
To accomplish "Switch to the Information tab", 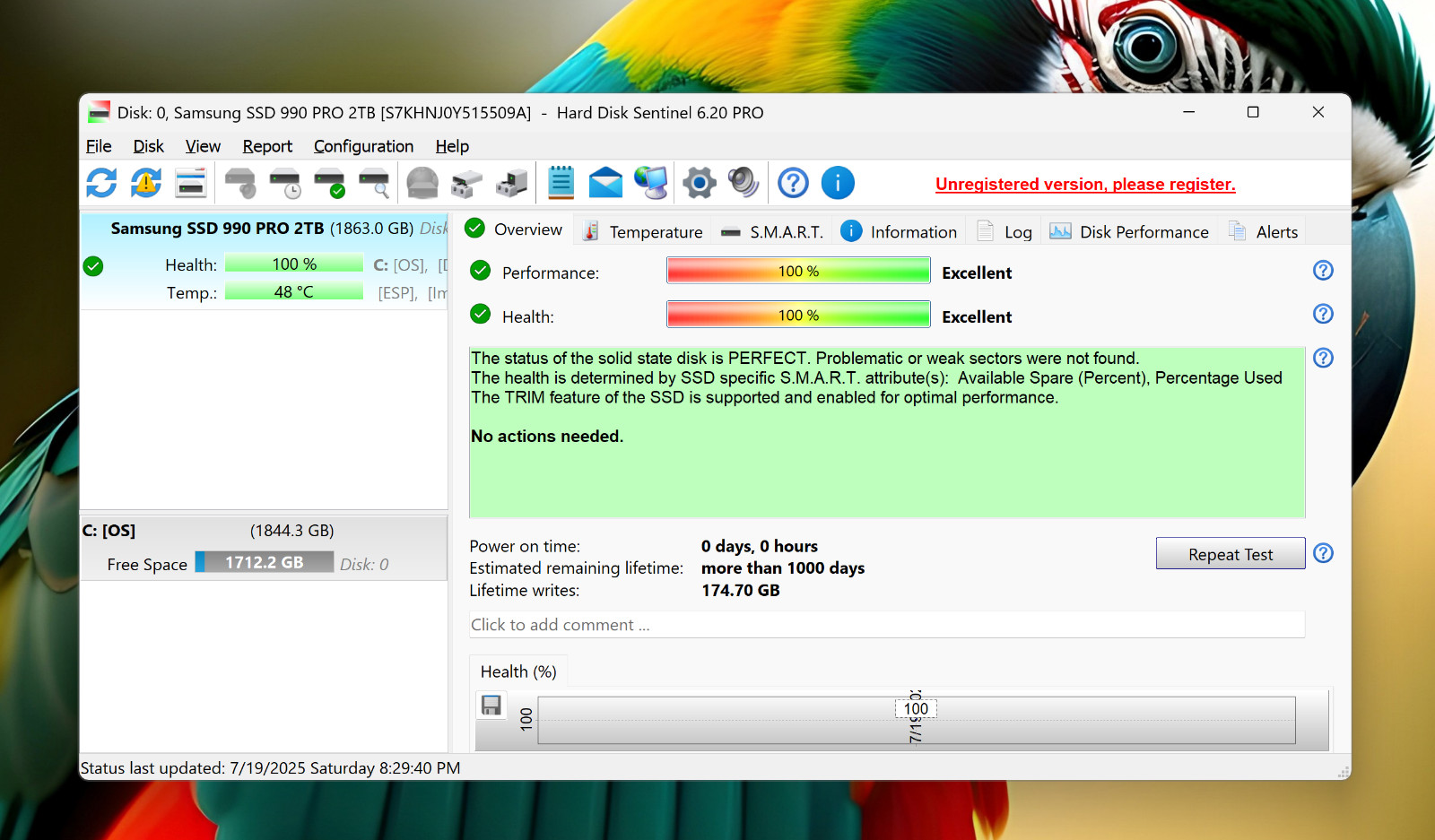I will pos(900,232).
